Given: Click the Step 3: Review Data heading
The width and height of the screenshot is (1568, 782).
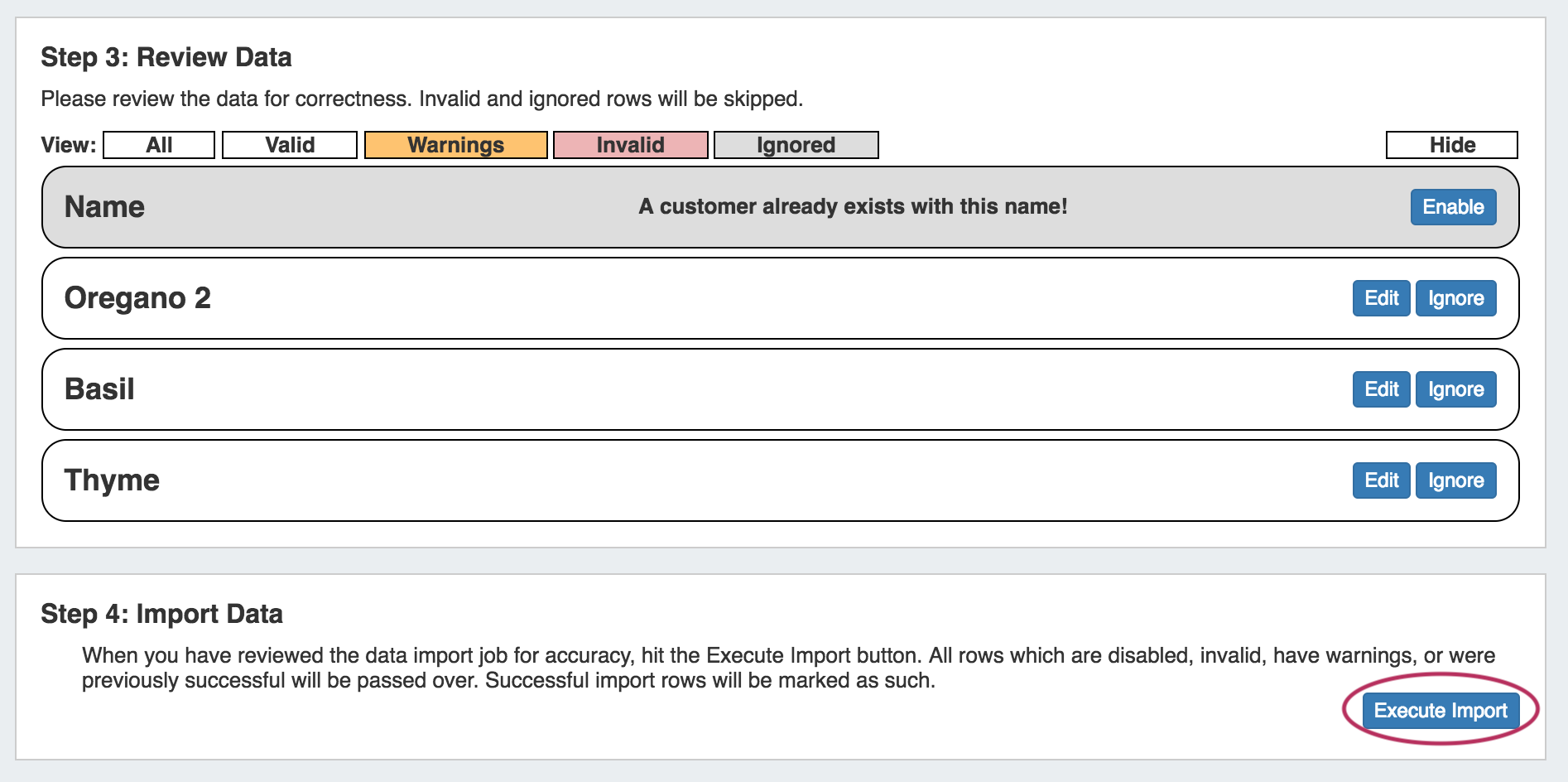Looking at the screenshot, I should 166,57.
